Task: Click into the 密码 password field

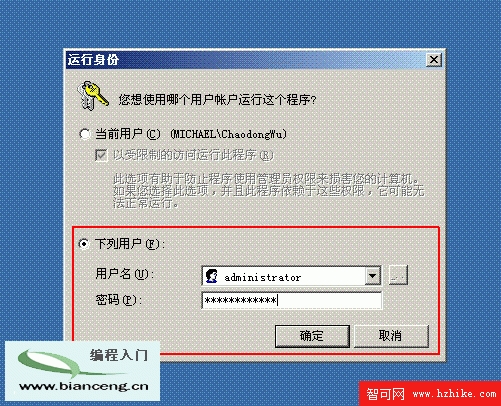Action: tap(292, 300)
